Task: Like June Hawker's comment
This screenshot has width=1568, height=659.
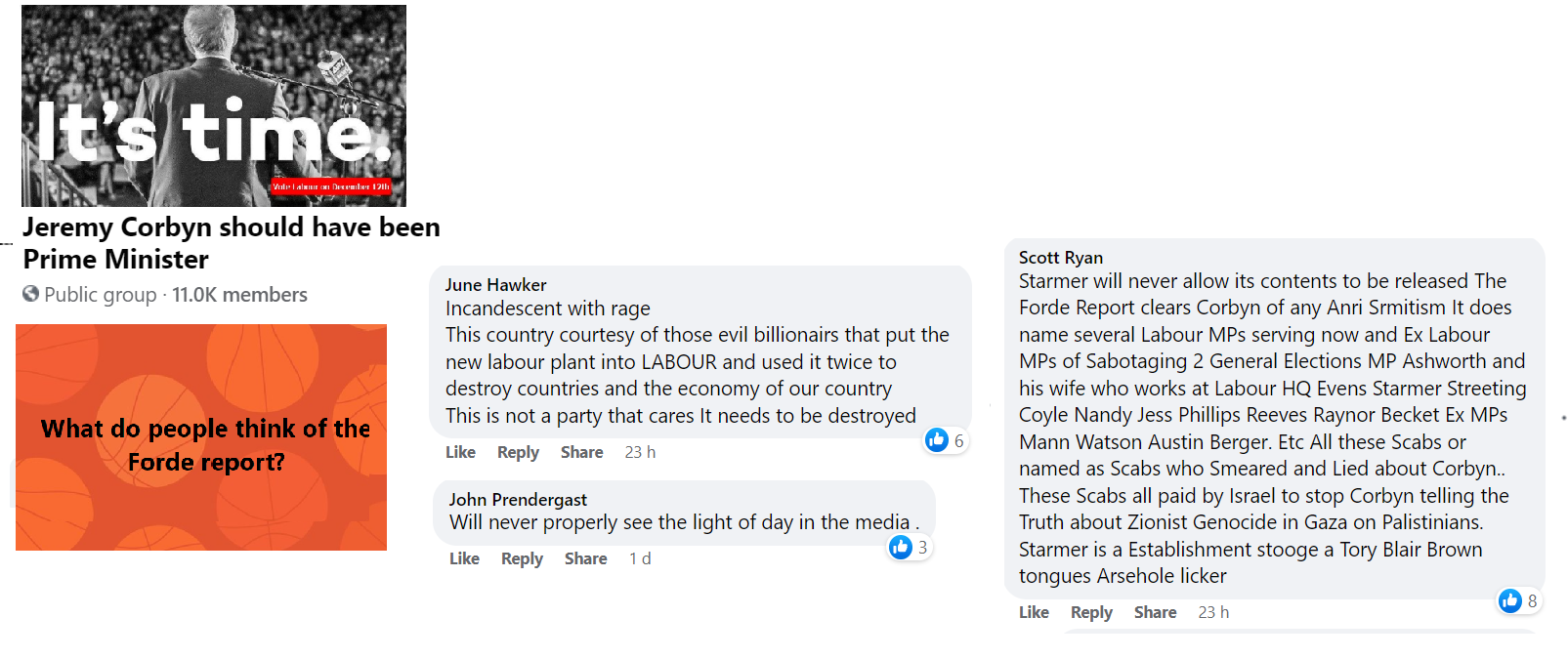Action: click(460, 452)
